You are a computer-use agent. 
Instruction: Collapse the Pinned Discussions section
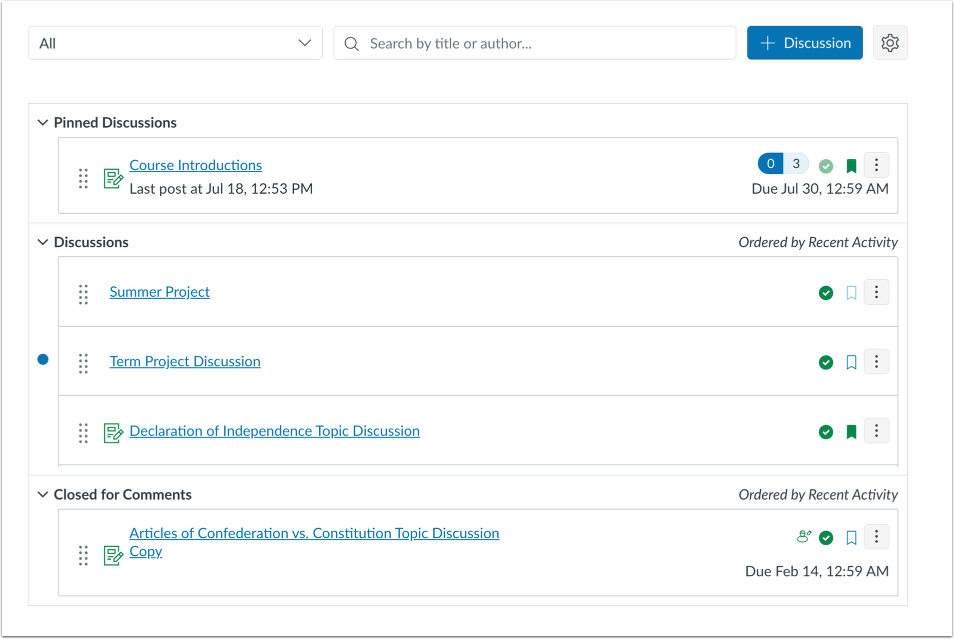(42, 122)
